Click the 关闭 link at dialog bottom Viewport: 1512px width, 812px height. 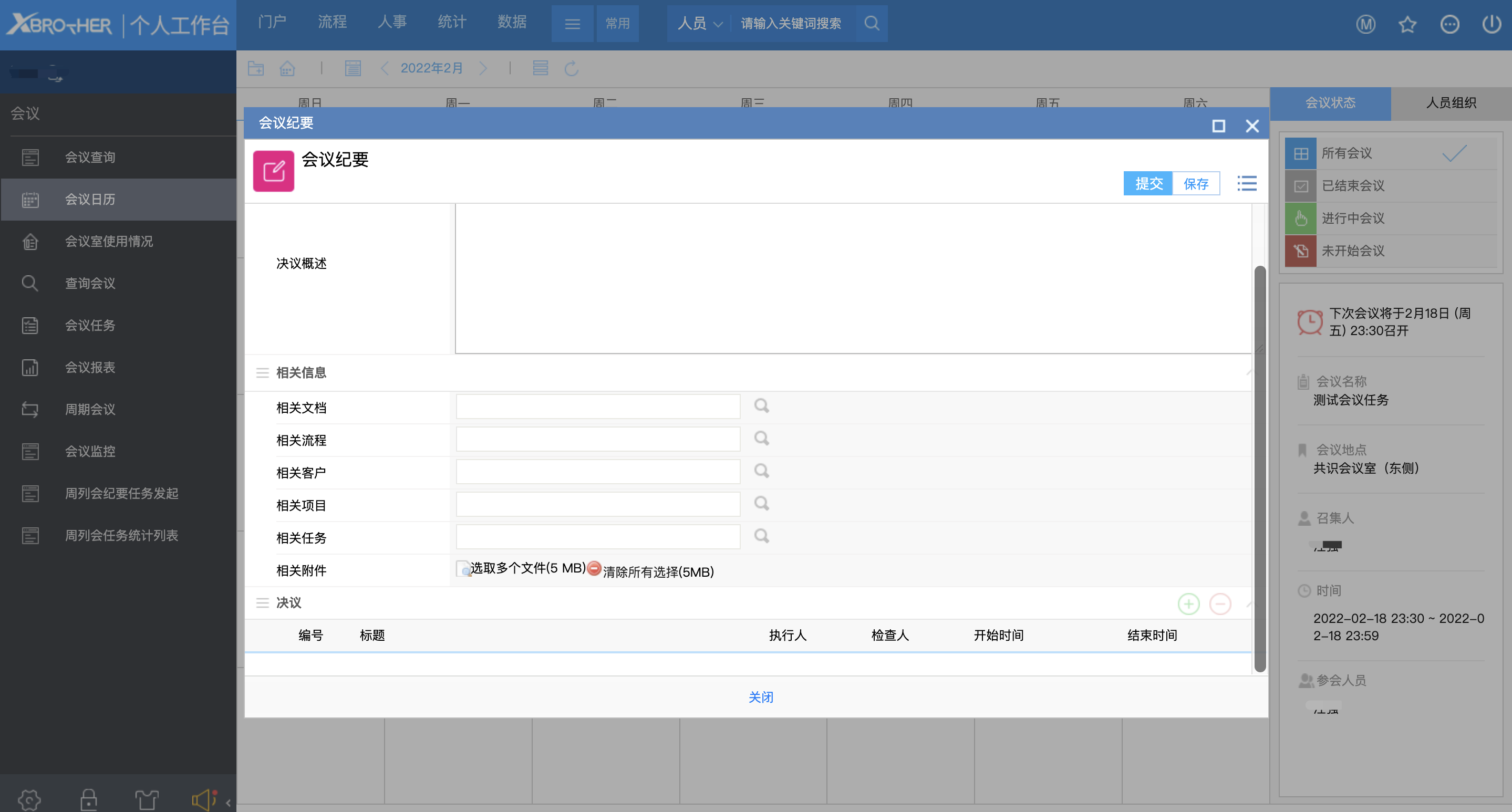pos(760,697)
